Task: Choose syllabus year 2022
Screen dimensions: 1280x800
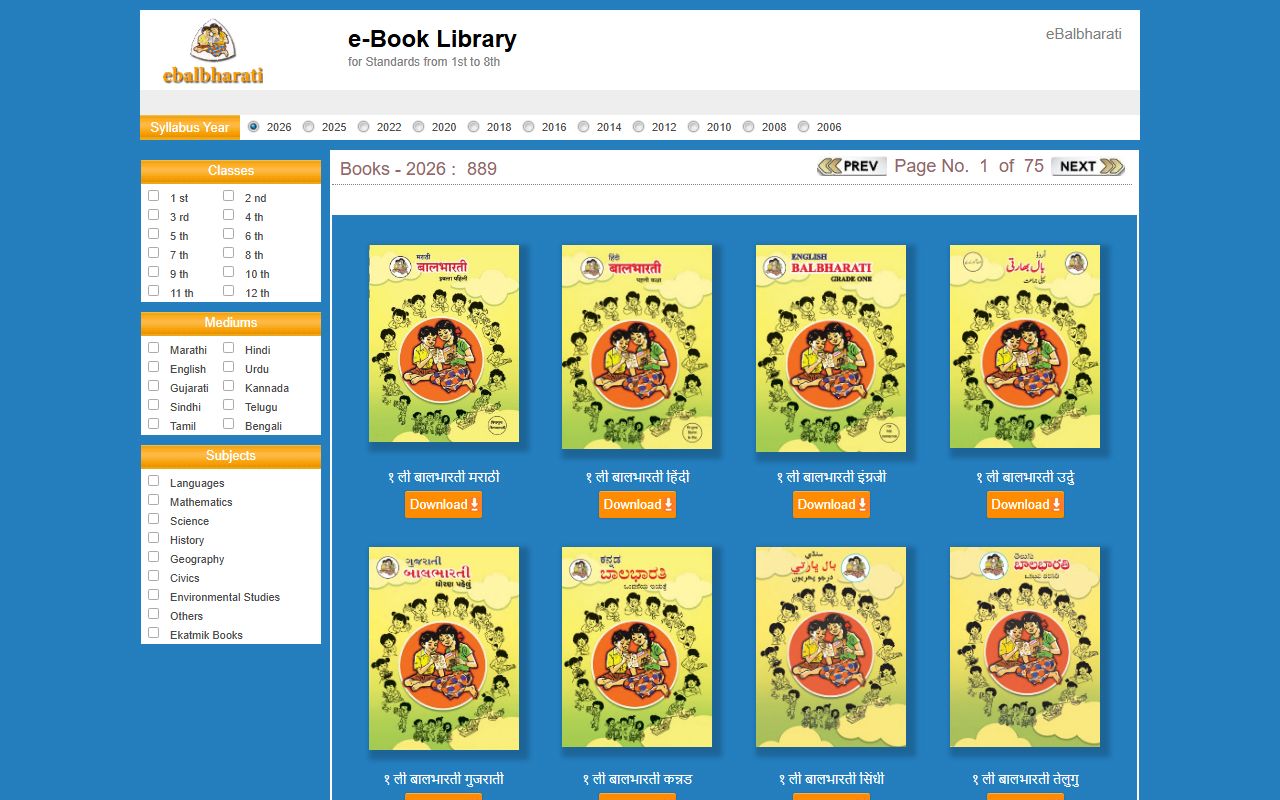Action: click(364, 127)
